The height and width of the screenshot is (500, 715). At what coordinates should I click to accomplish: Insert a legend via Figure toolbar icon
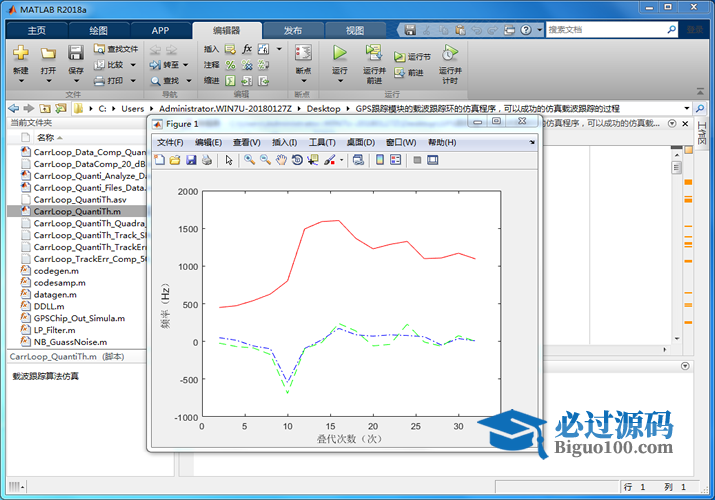pos(395,159)
